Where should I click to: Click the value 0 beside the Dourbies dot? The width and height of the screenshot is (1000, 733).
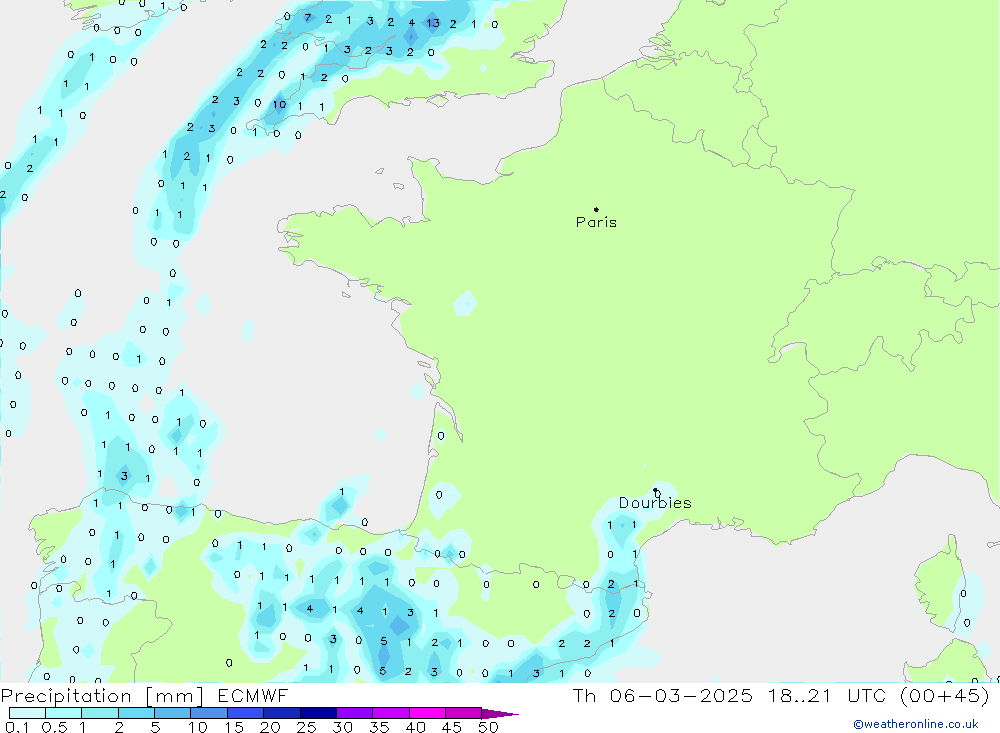(x=658, y=494)
